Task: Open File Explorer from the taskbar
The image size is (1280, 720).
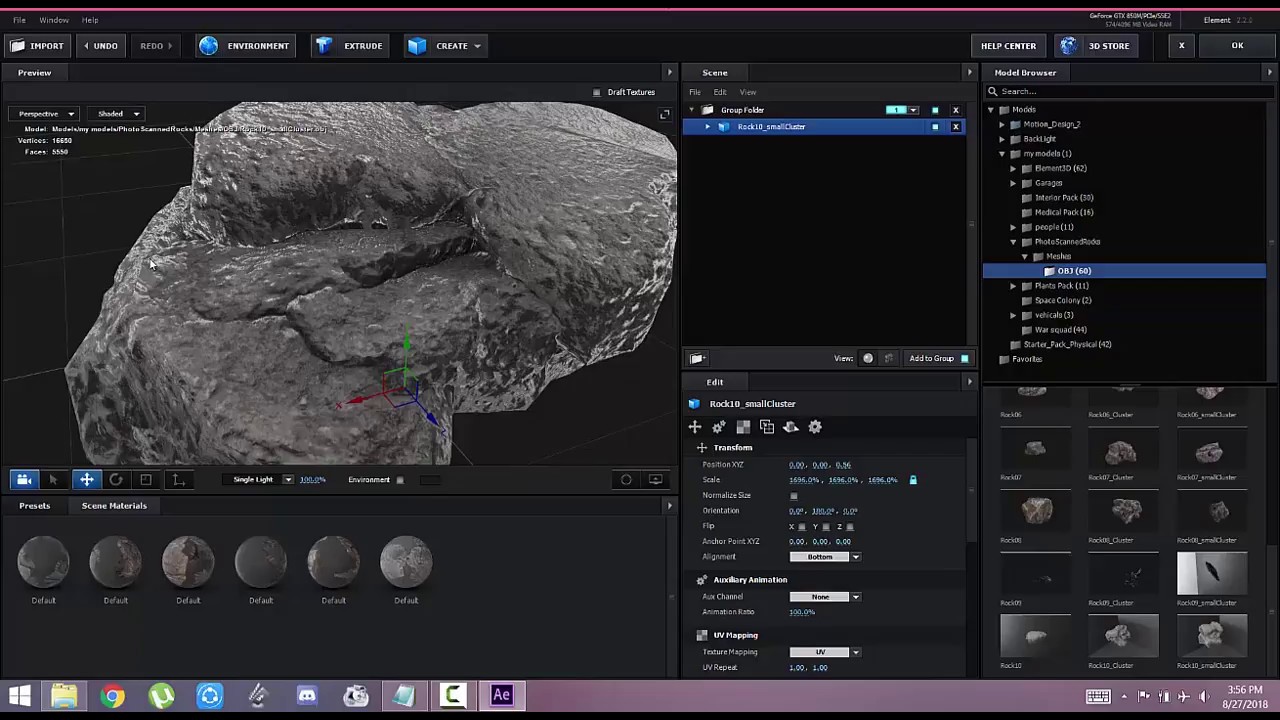Action: coord(64,696)
